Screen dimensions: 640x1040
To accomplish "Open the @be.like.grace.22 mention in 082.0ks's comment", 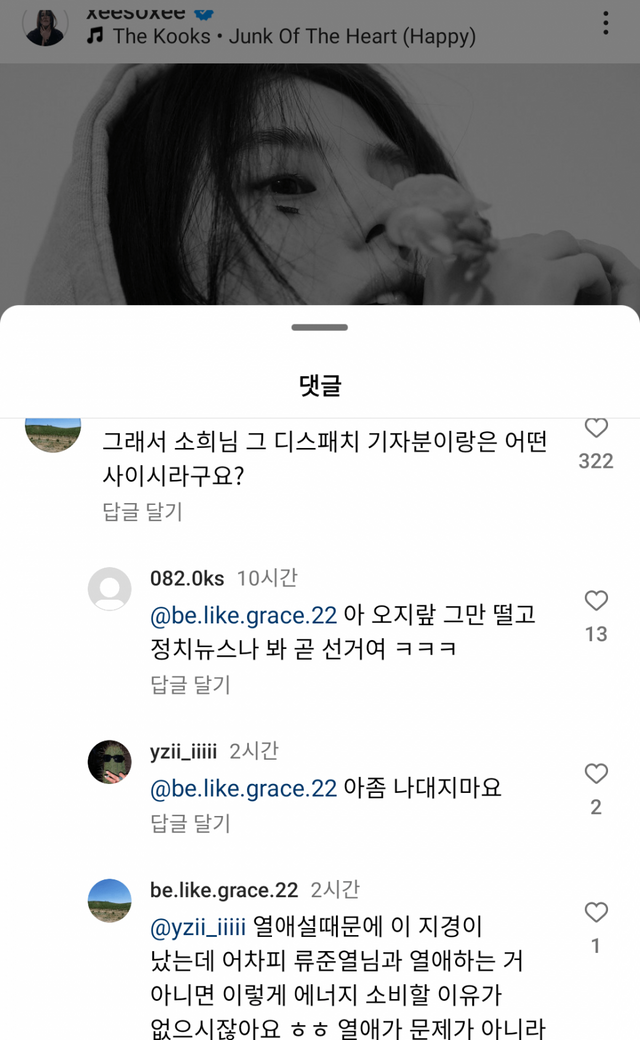I will tap(243, 613).
